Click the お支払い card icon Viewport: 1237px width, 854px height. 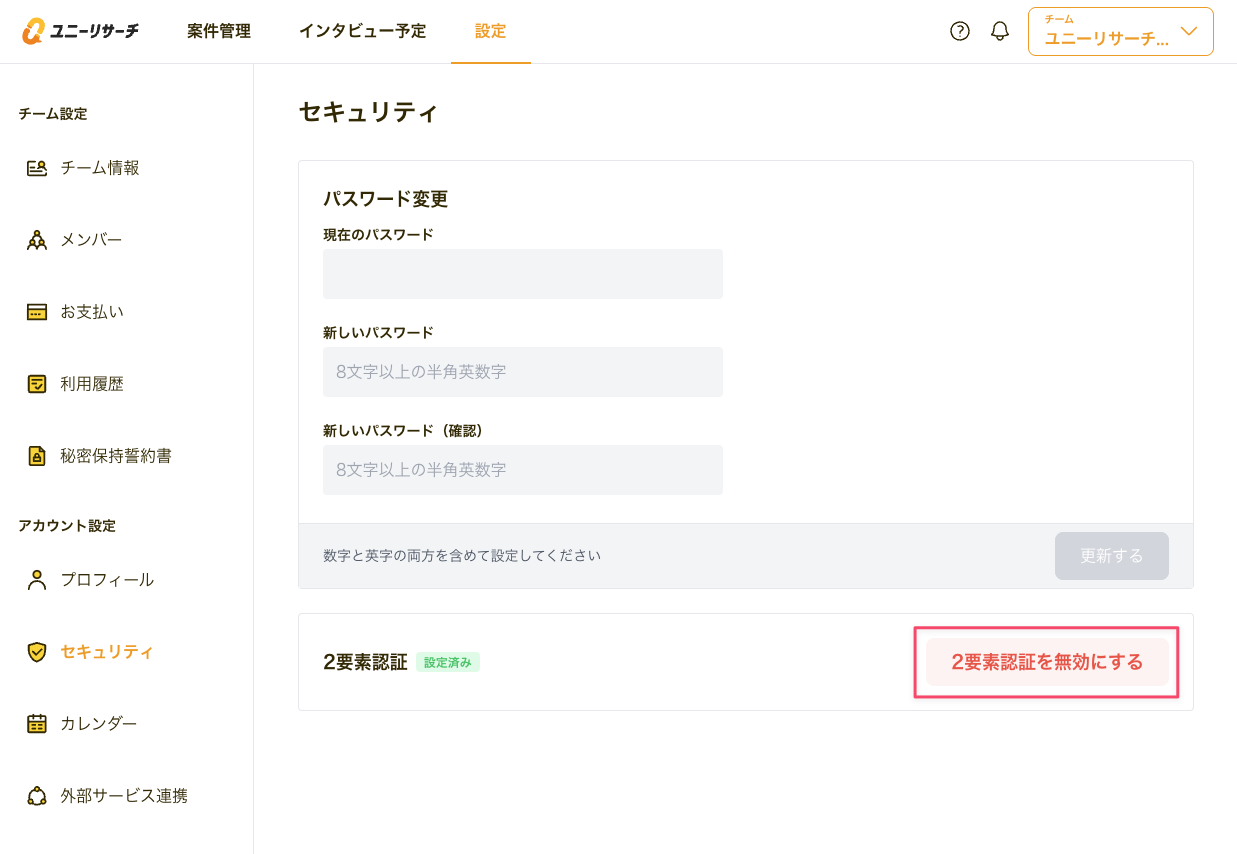point(37,312)
